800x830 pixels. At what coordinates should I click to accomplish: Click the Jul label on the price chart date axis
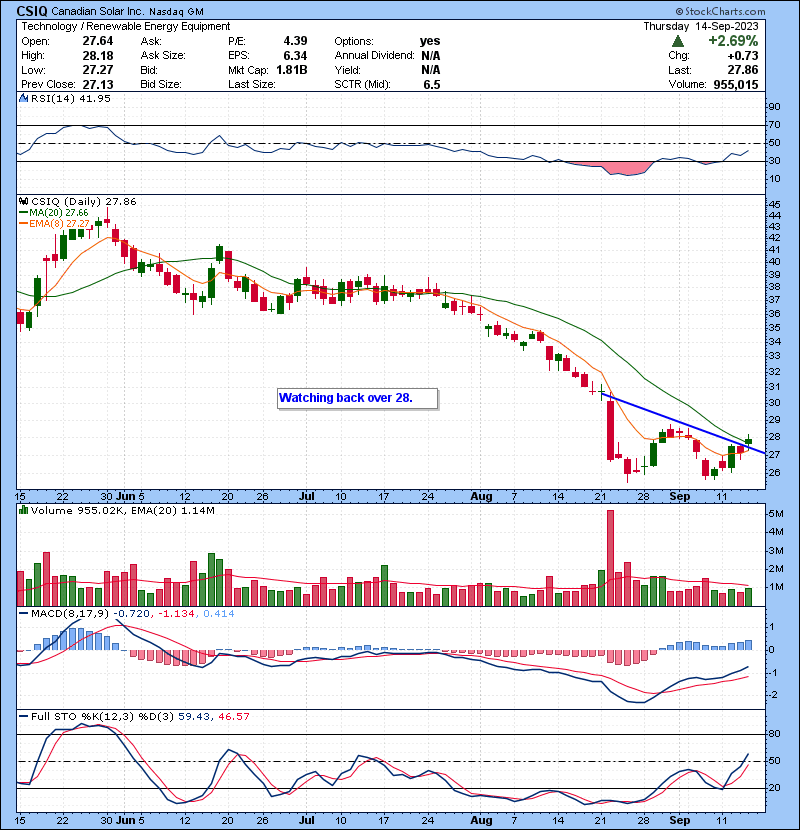308,495
